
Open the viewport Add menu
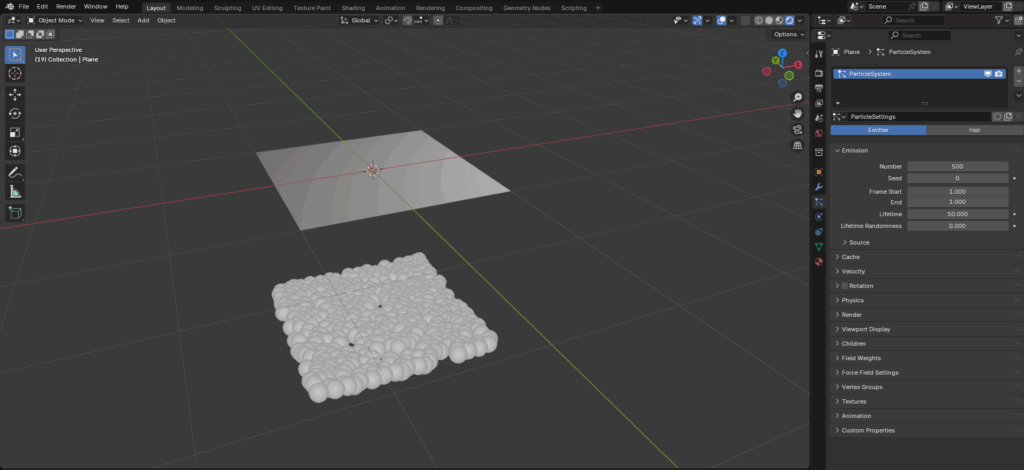pyautogui.click(x=143, y=20)
